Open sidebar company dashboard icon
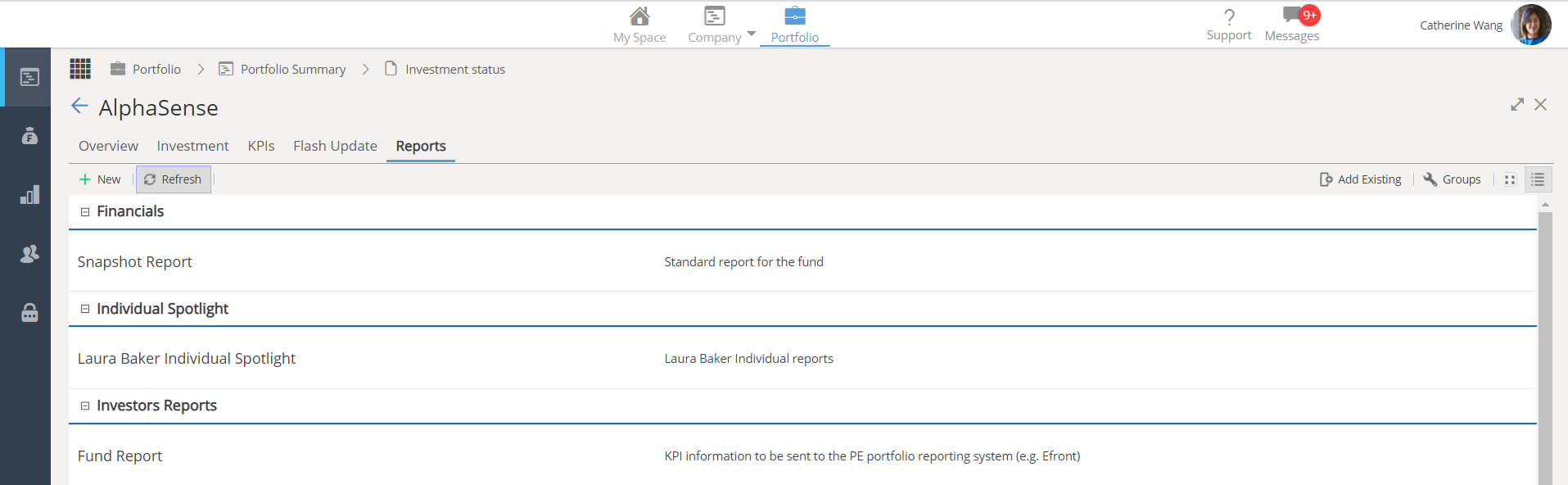The width and height of the screenshot is (1568, 485). (x=29, y=77)
